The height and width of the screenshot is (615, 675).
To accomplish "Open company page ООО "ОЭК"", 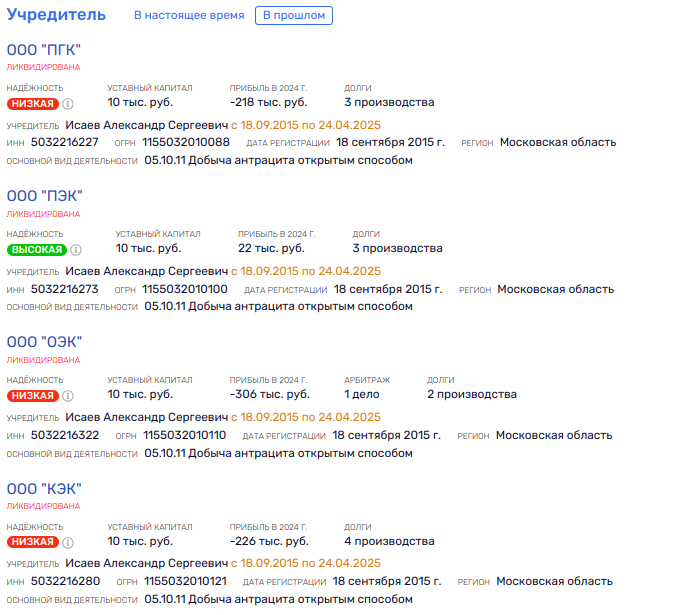I will [x=44, y=342].
